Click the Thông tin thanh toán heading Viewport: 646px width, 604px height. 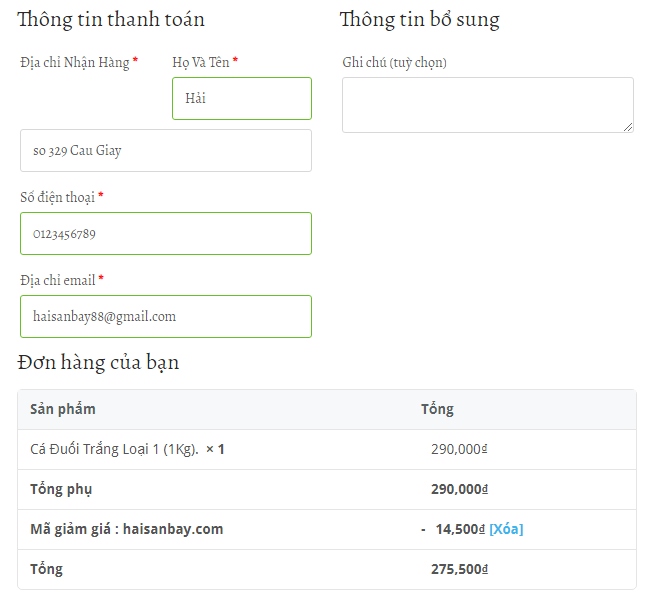click(111, 19)
